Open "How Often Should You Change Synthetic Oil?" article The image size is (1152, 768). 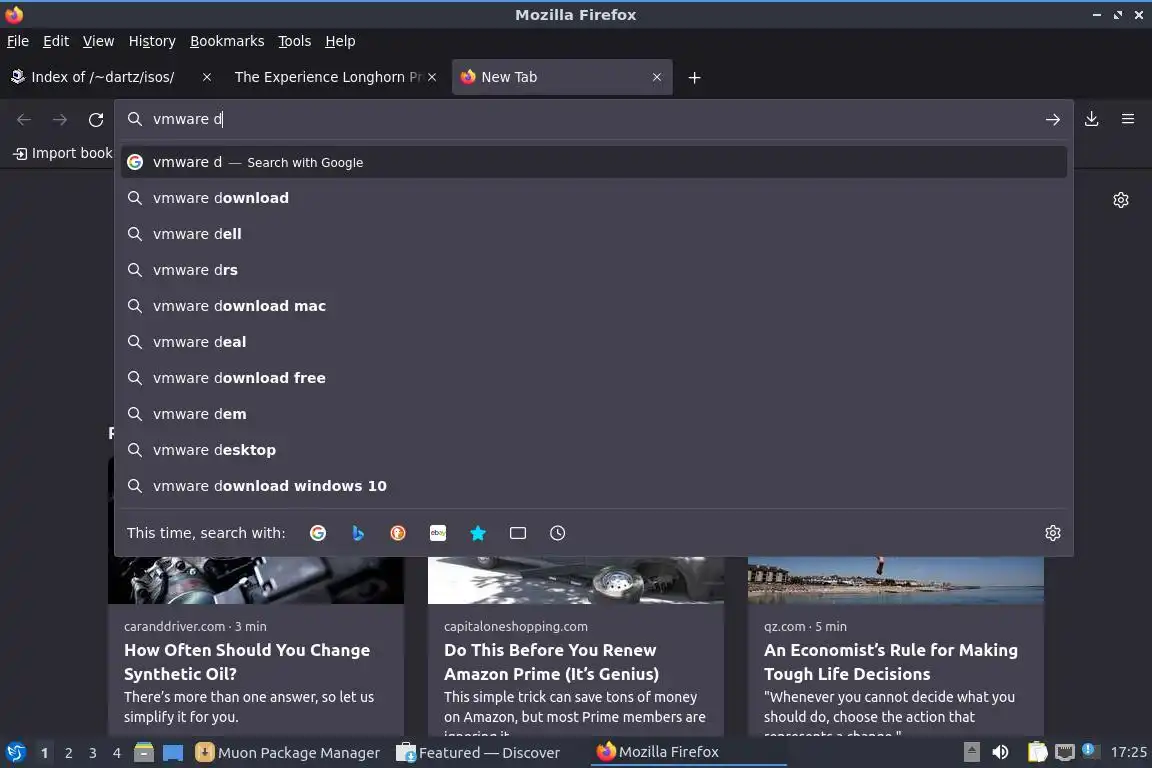247,662
